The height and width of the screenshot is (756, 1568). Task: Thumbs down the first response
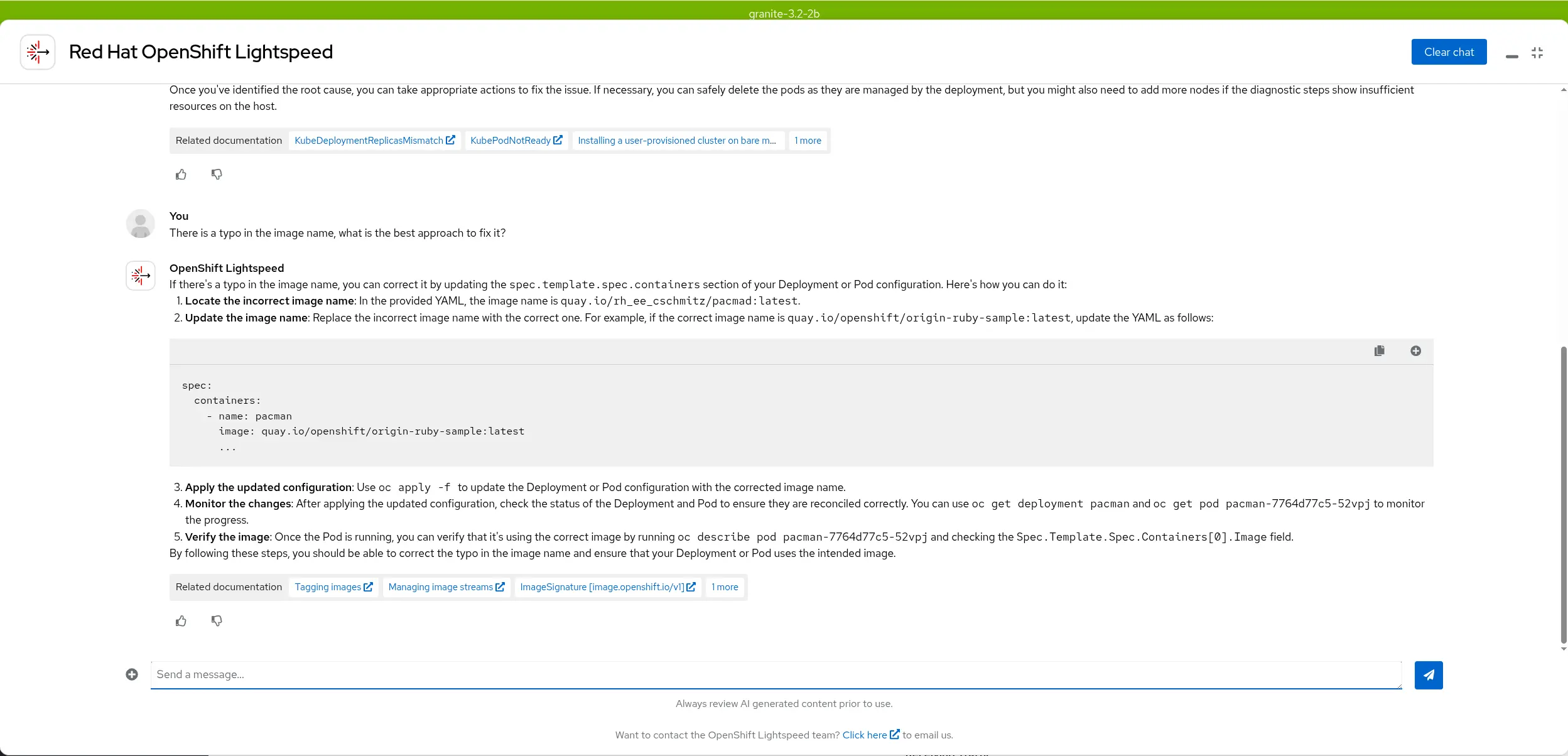(x=217, y=175)
